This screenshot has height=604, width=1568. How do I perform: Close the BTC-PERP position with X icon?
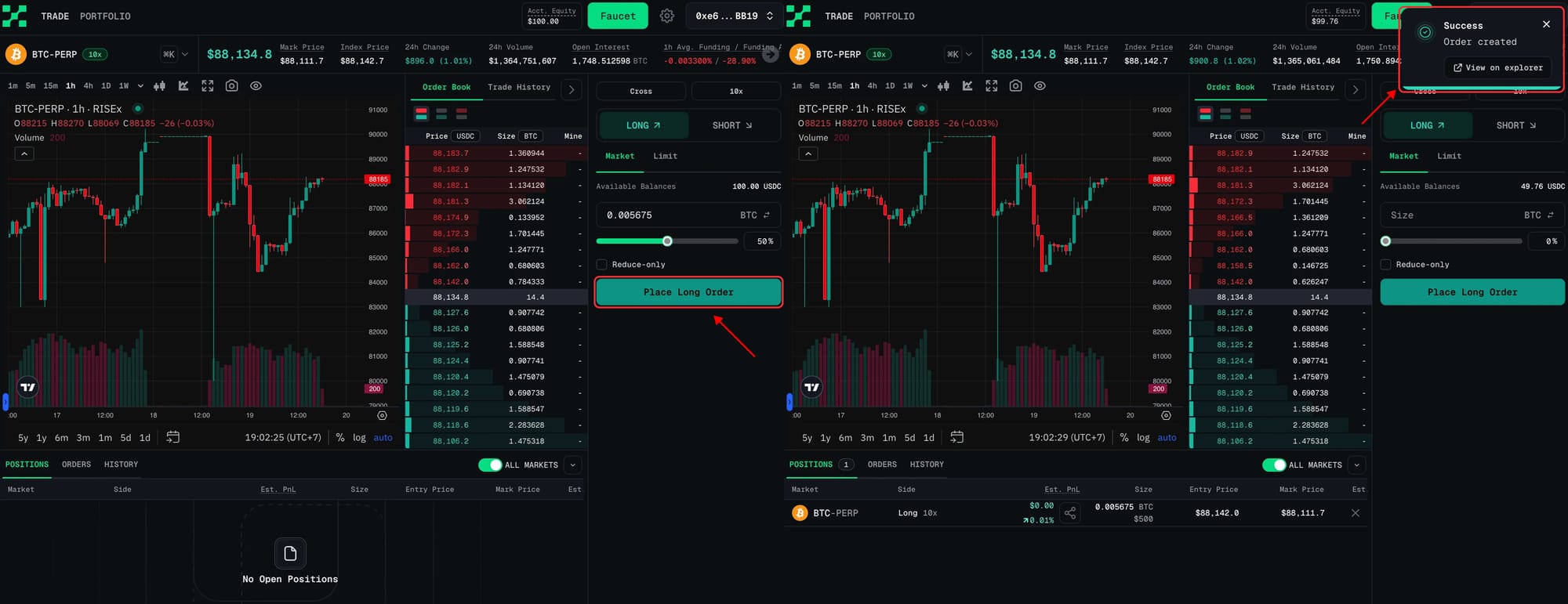1356,513
